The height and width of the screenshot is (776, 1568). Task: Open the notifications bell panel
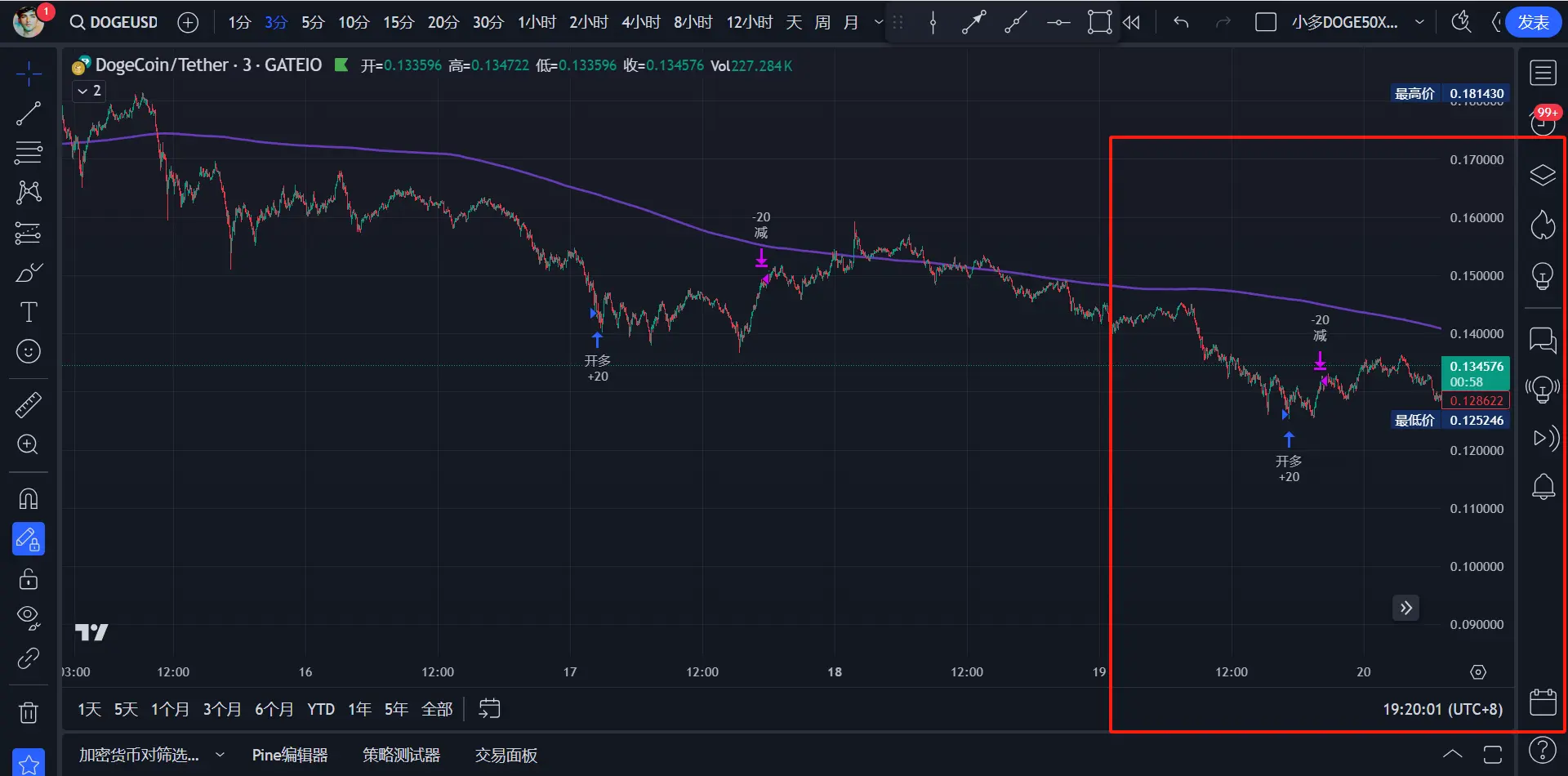click(x=1543, y=488)
